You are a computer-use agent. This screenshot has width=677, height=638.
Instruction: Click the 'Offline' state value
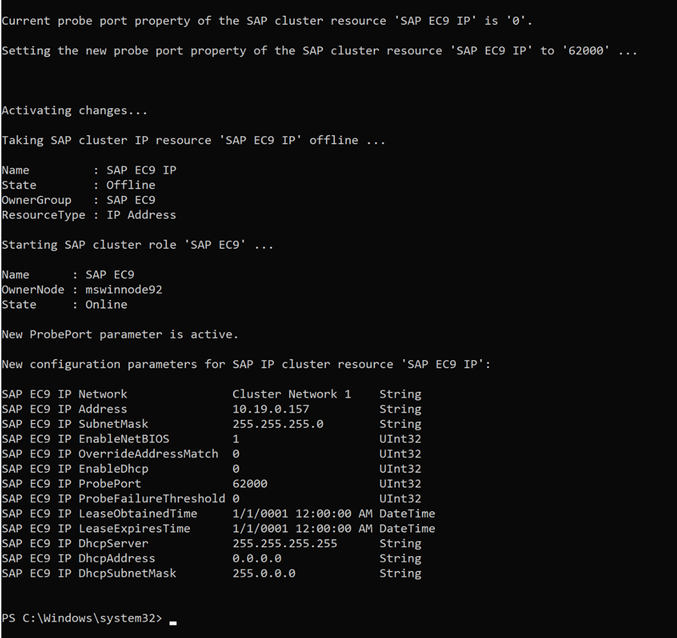tap(131, 185)
